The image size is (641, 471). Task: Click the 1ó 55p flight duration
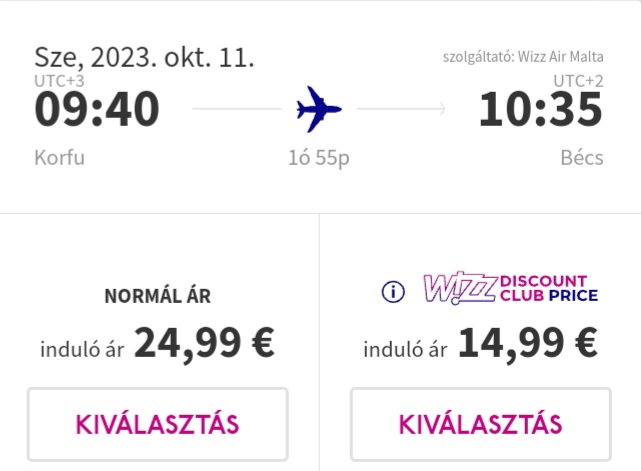click(319, 158)
